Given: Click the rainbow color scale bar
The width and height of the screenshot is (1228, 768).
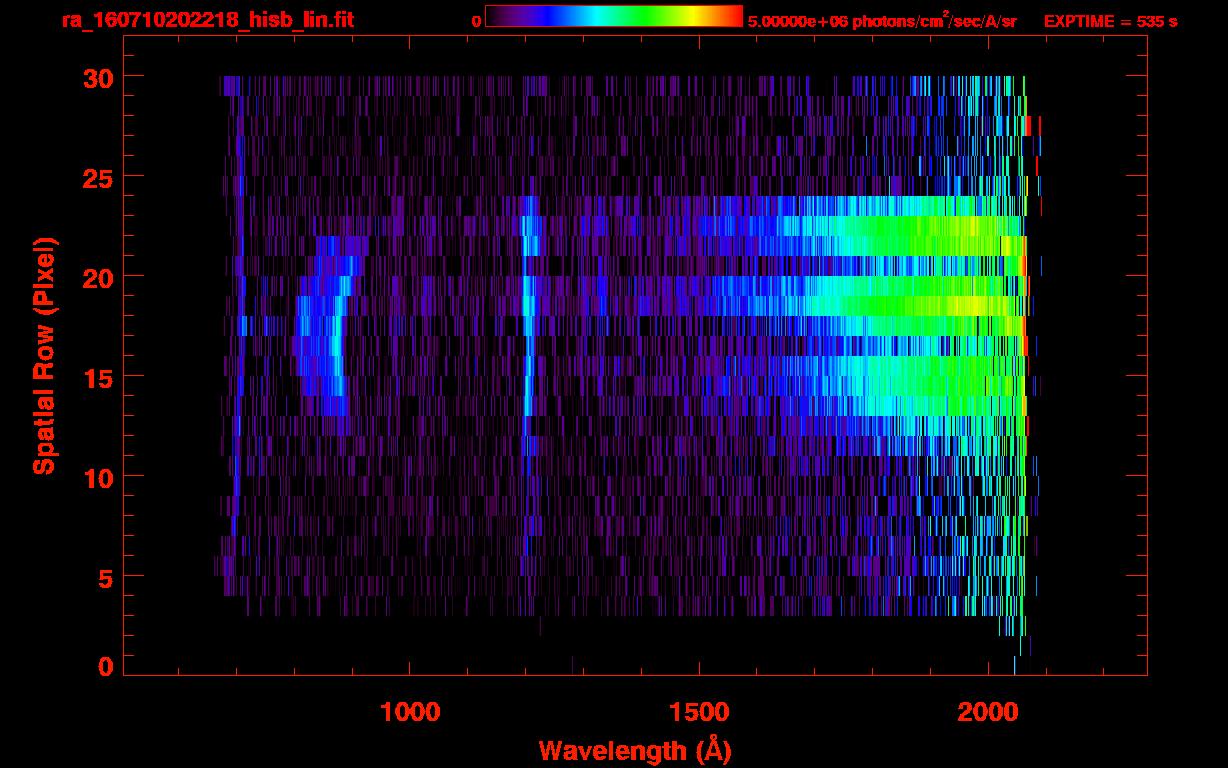Looking at the screenshot, I should [613, 17].
